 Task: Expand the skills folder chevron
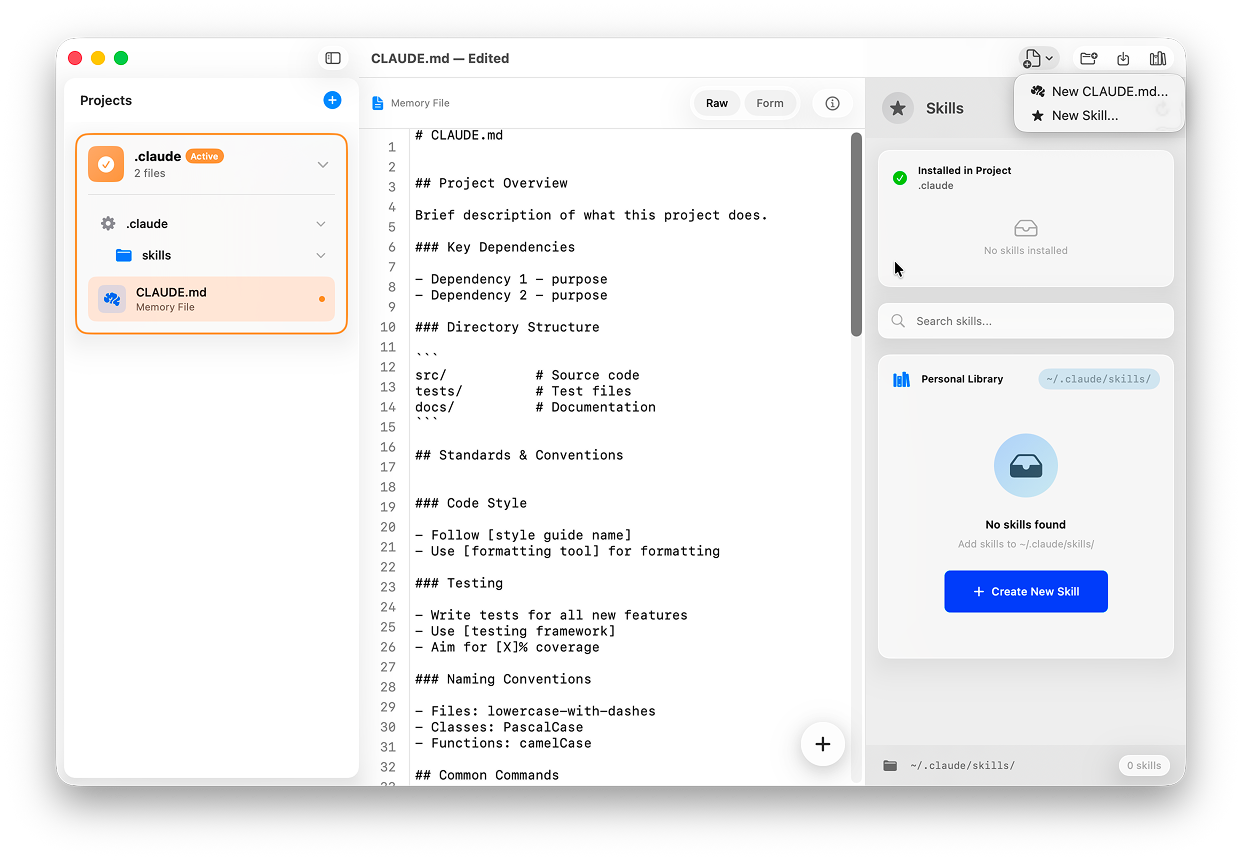coord(321,255)
